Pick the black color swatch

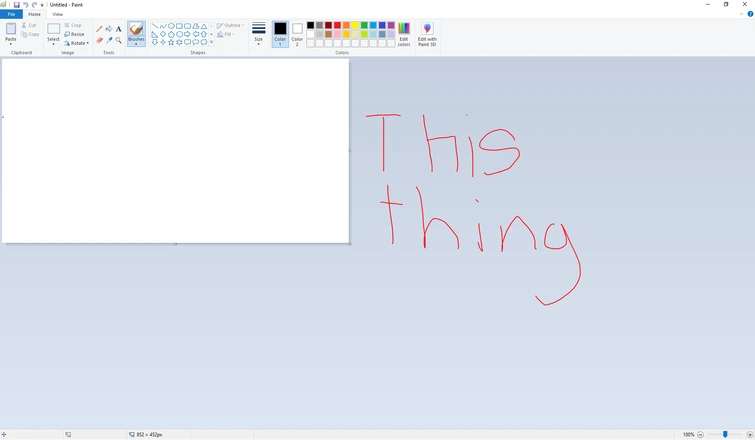311,25
